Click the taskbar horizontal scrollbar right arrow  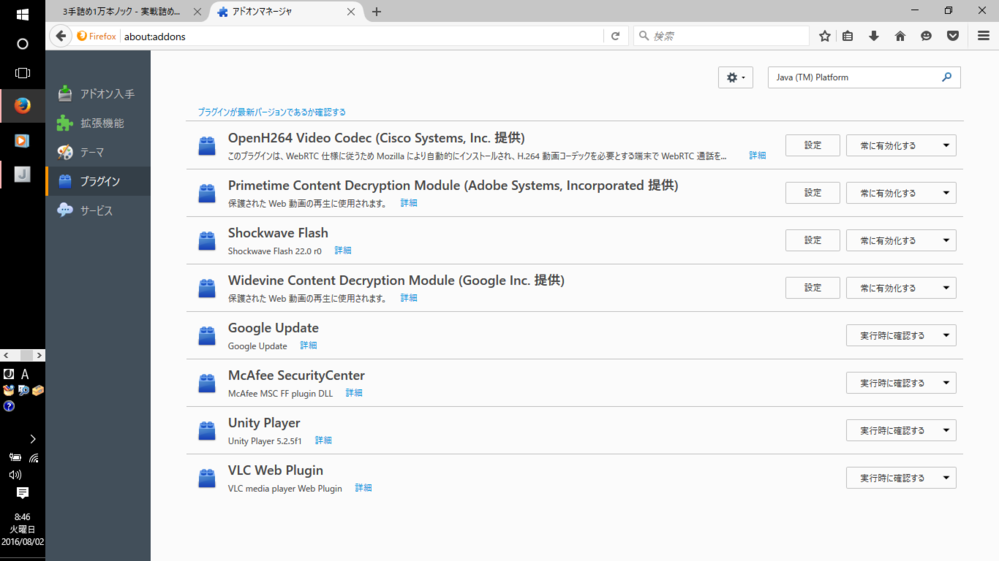[39, 355]
